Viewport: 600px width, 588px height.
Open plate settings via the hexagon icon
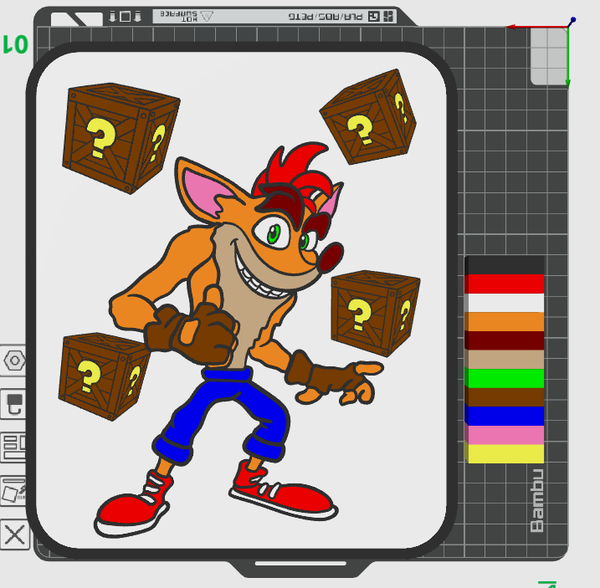pyautogui.click(x=13, y=360)
